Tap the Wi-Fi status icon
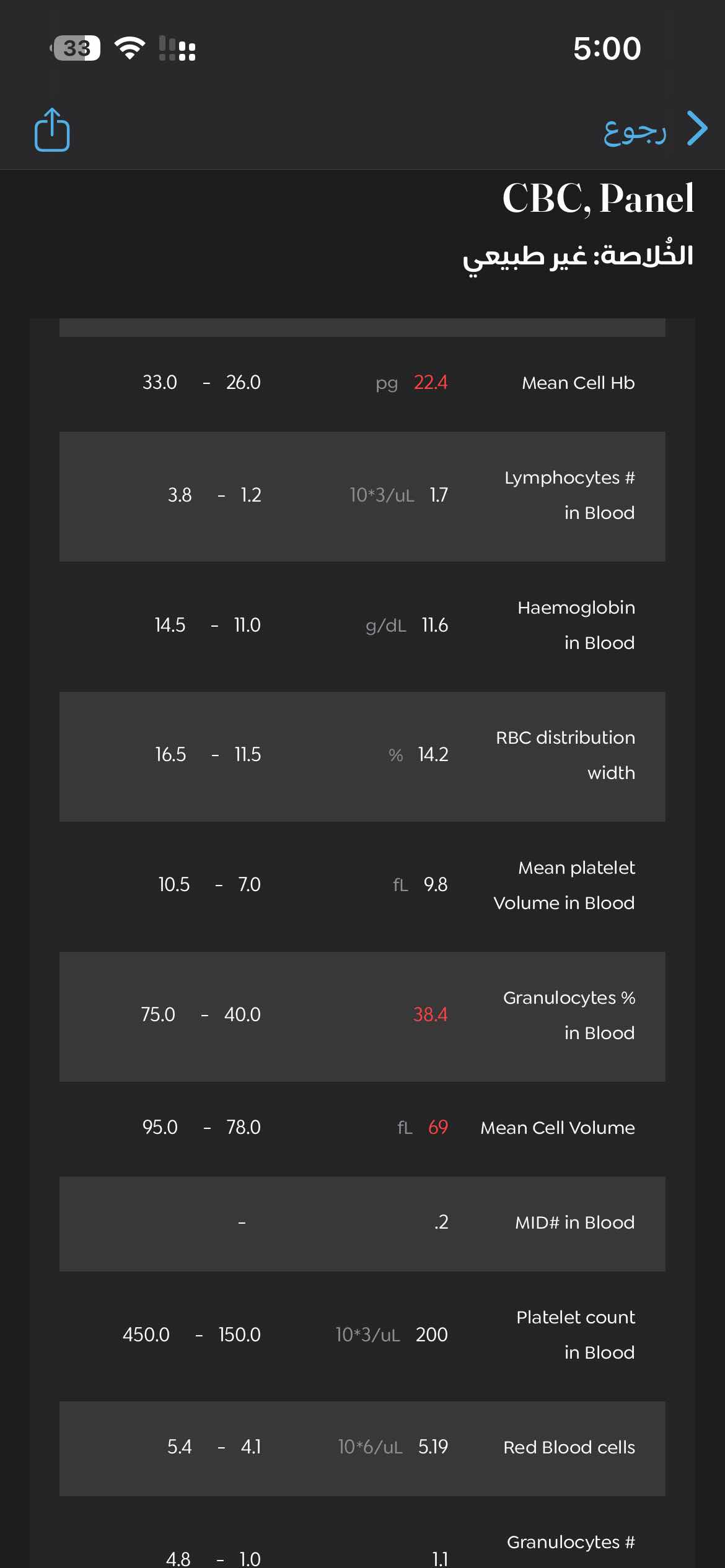The image size is (725, 1568). pyautogui.click(x=130, y=48)
